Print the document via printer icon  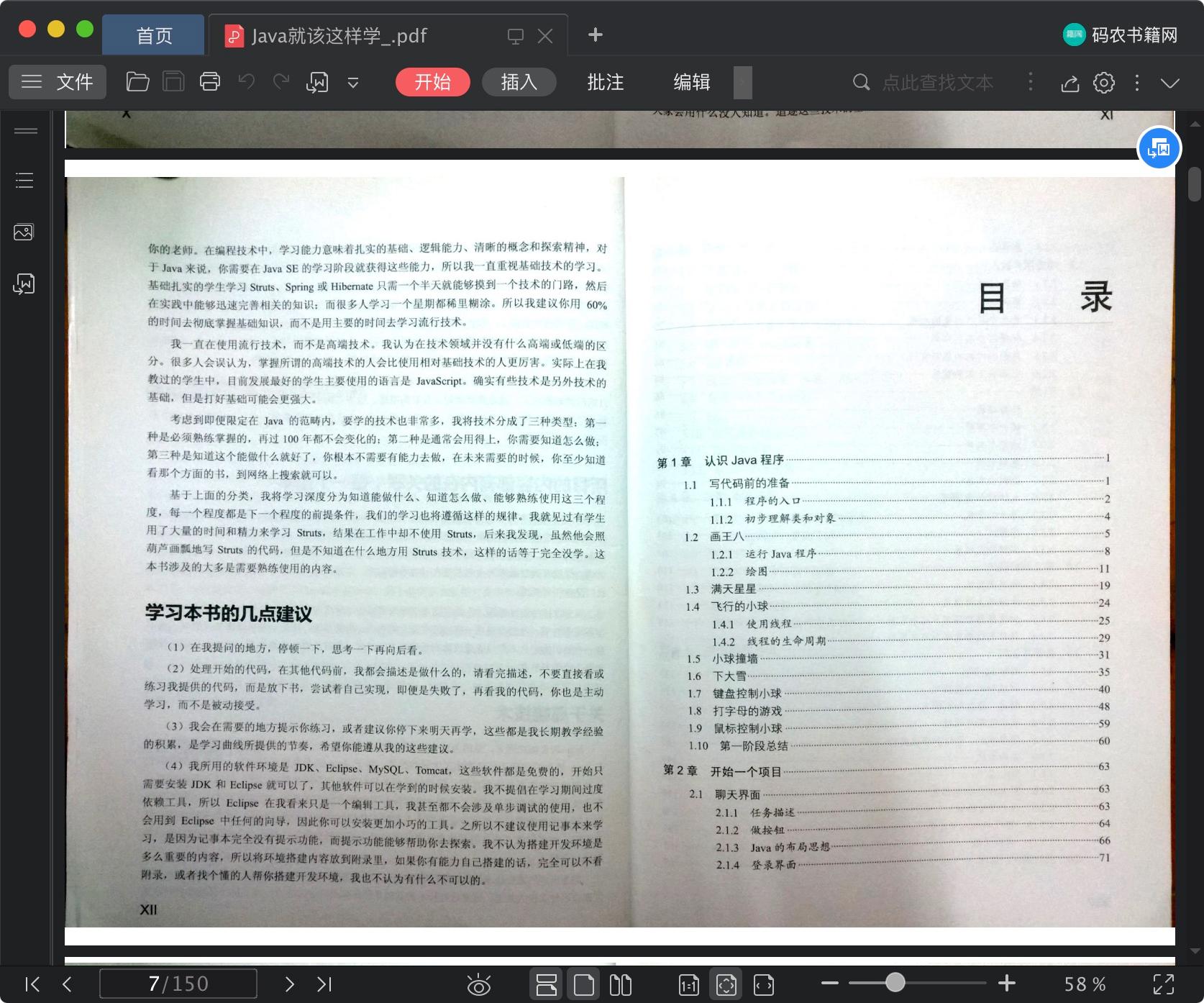(x=210, y=82)
